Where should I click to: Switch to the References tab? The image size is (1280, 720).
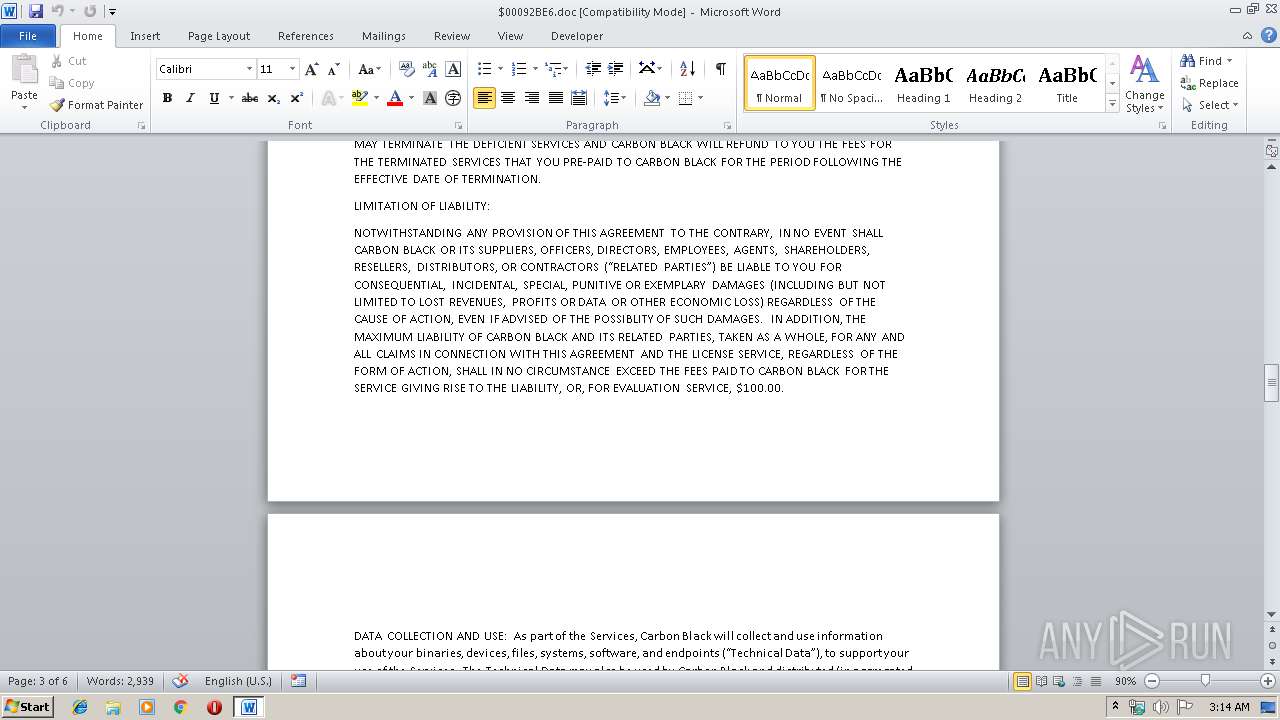306,36
